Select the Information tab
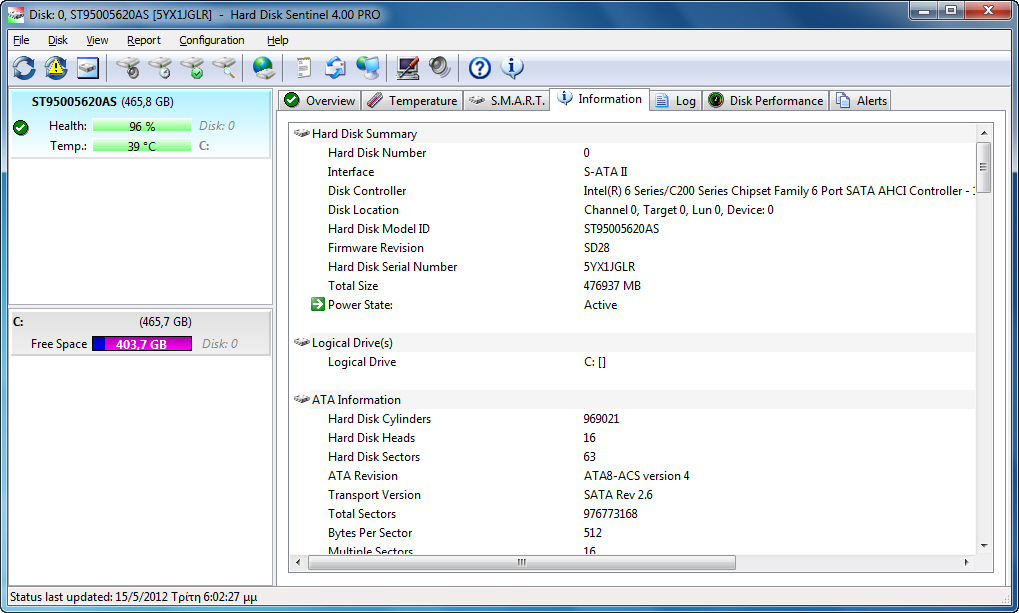The image size is (1019, 613). [x=600, y=99]
